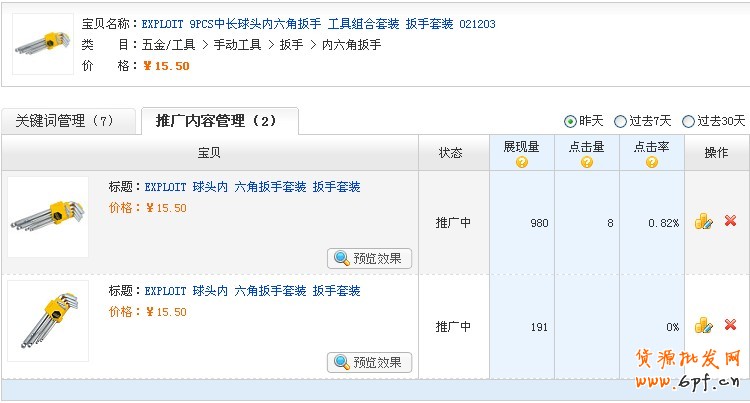This screenshot has height=403, width=750.
Task: Click the first promotion row's product thumbnail
Action: click(48, 217)
